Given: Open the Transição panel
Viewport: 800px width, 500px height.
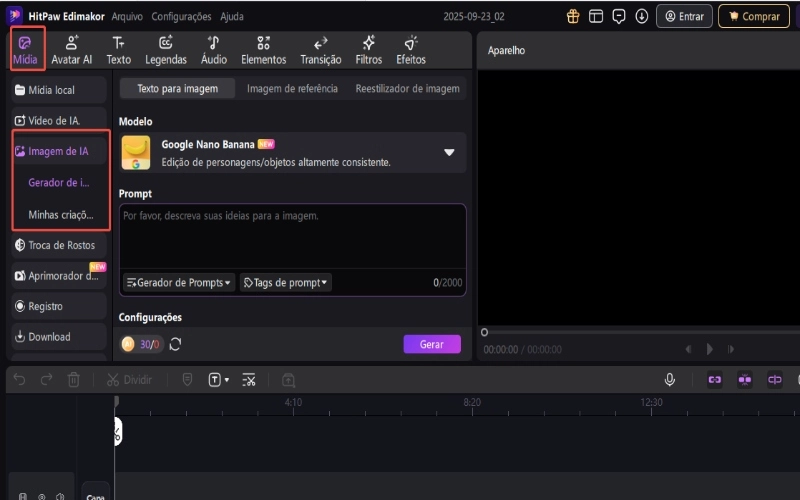Looking at the screenshot, I should (320, 49).
